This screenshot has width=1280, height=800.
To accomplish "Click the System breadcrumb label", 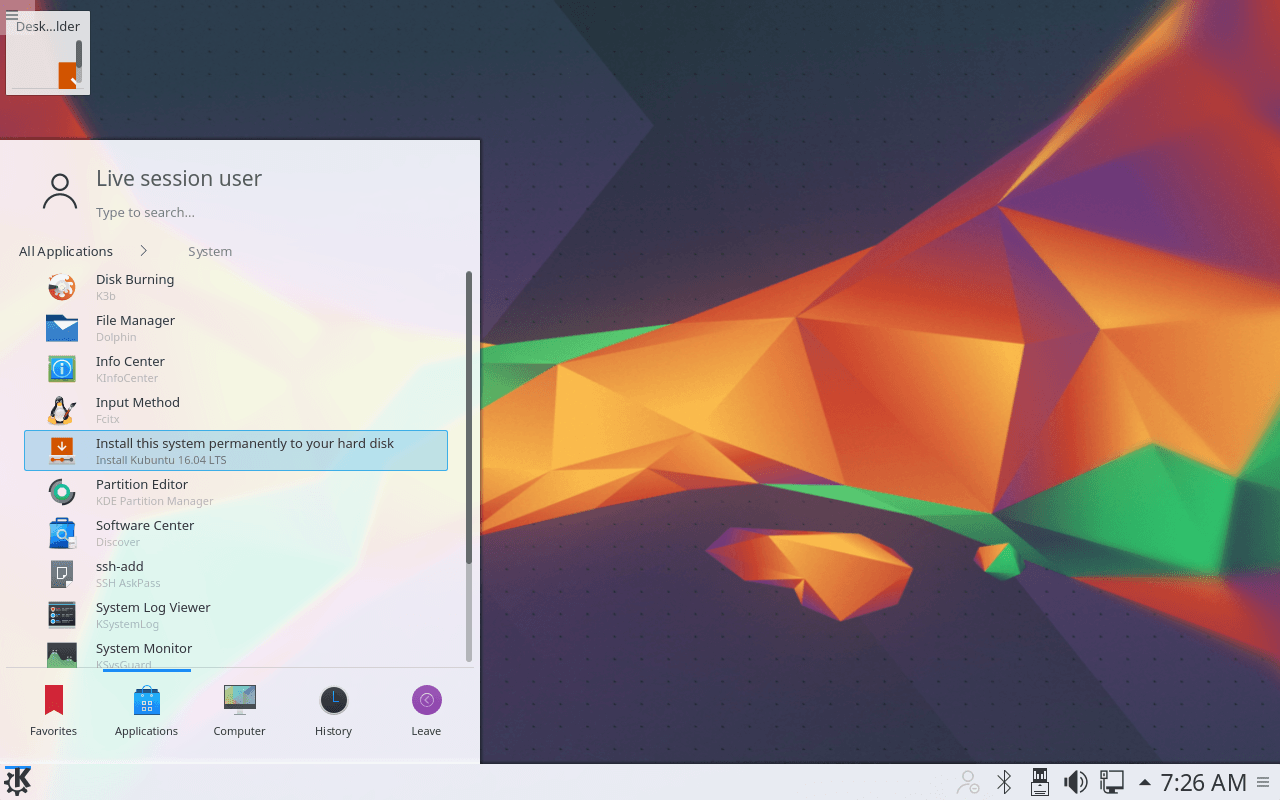I will 210,251.
